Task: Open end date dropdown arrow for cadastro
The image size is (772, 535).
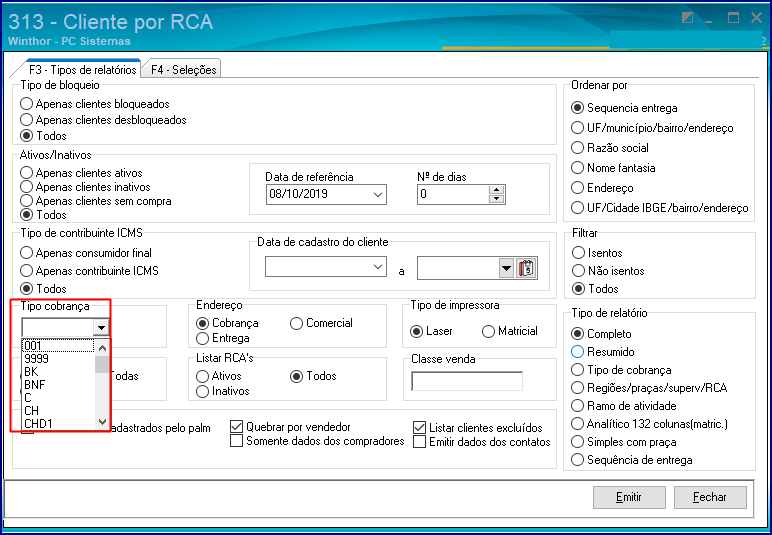Action: 506,269
